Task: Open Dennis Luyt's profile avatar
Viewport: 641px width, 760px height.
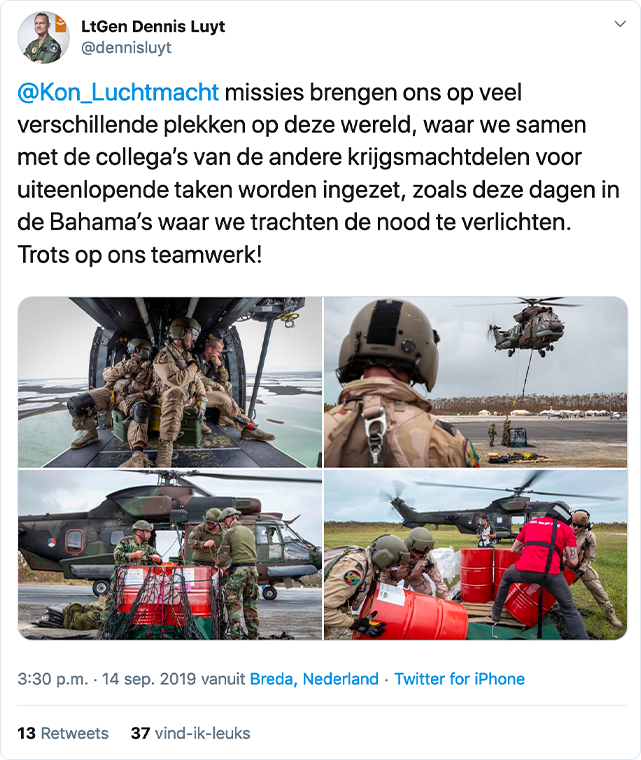Action: [43, 38]
